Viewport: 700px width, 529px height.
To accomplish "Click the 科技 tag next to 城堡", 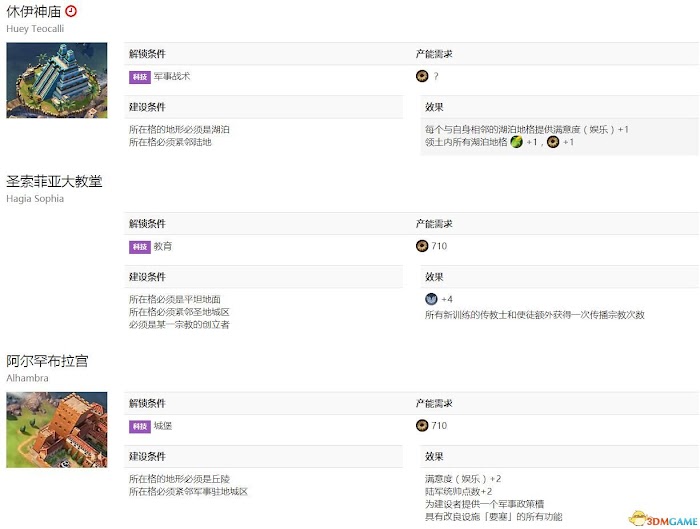I will pyautogui.click(x=140, y=426).
